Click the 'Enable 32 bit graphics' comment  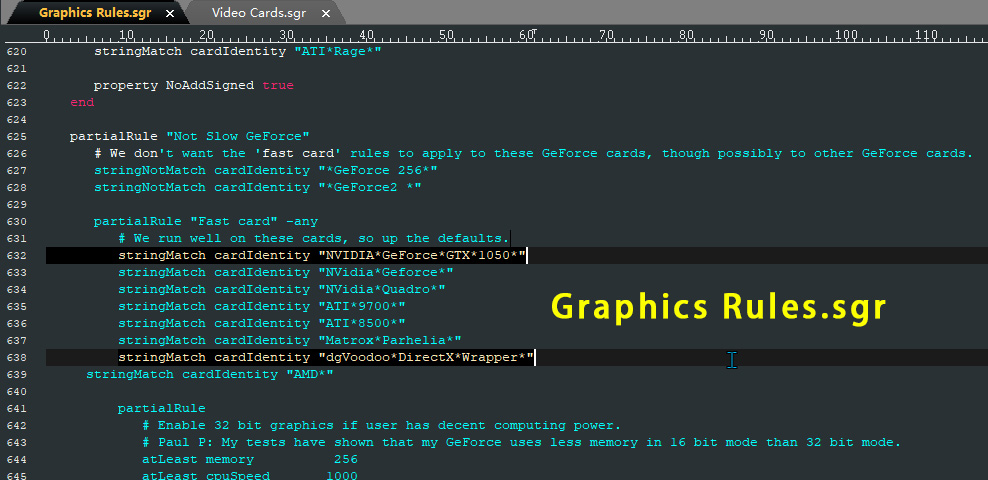[x=382, y=425]
